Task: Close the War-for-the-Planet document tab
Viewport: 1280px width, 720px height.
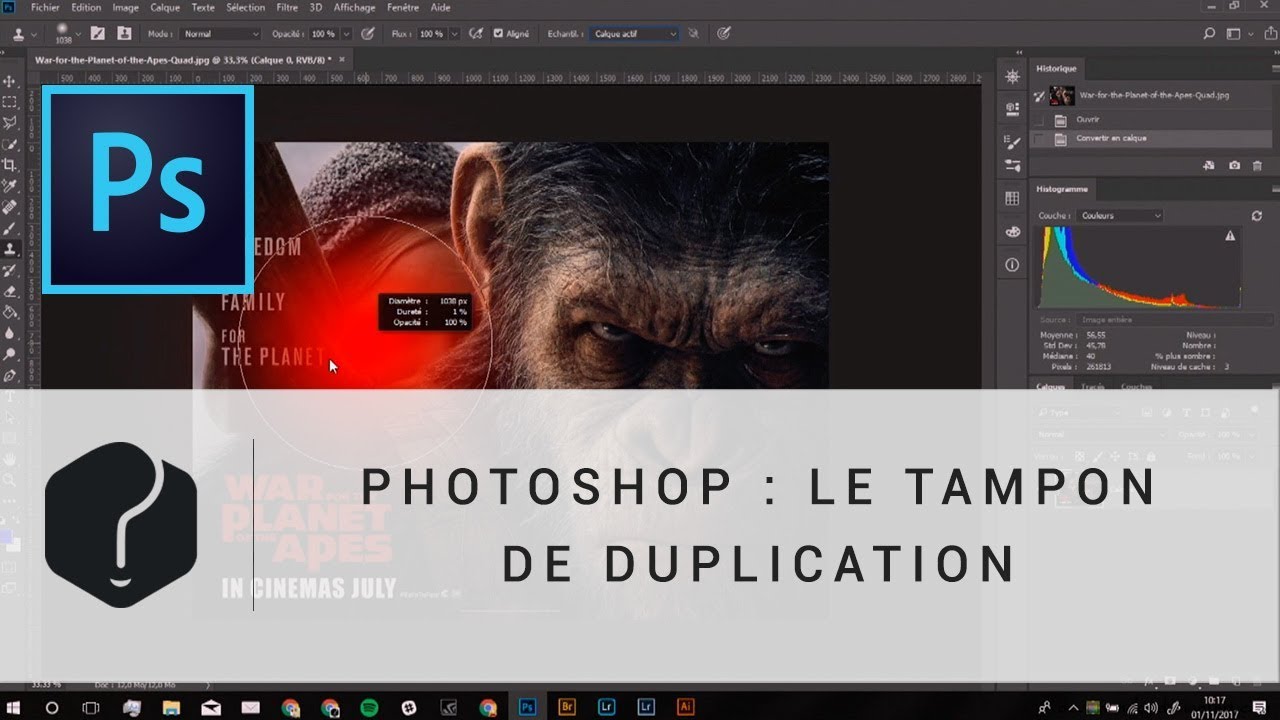Action: (x=342, y=59)
